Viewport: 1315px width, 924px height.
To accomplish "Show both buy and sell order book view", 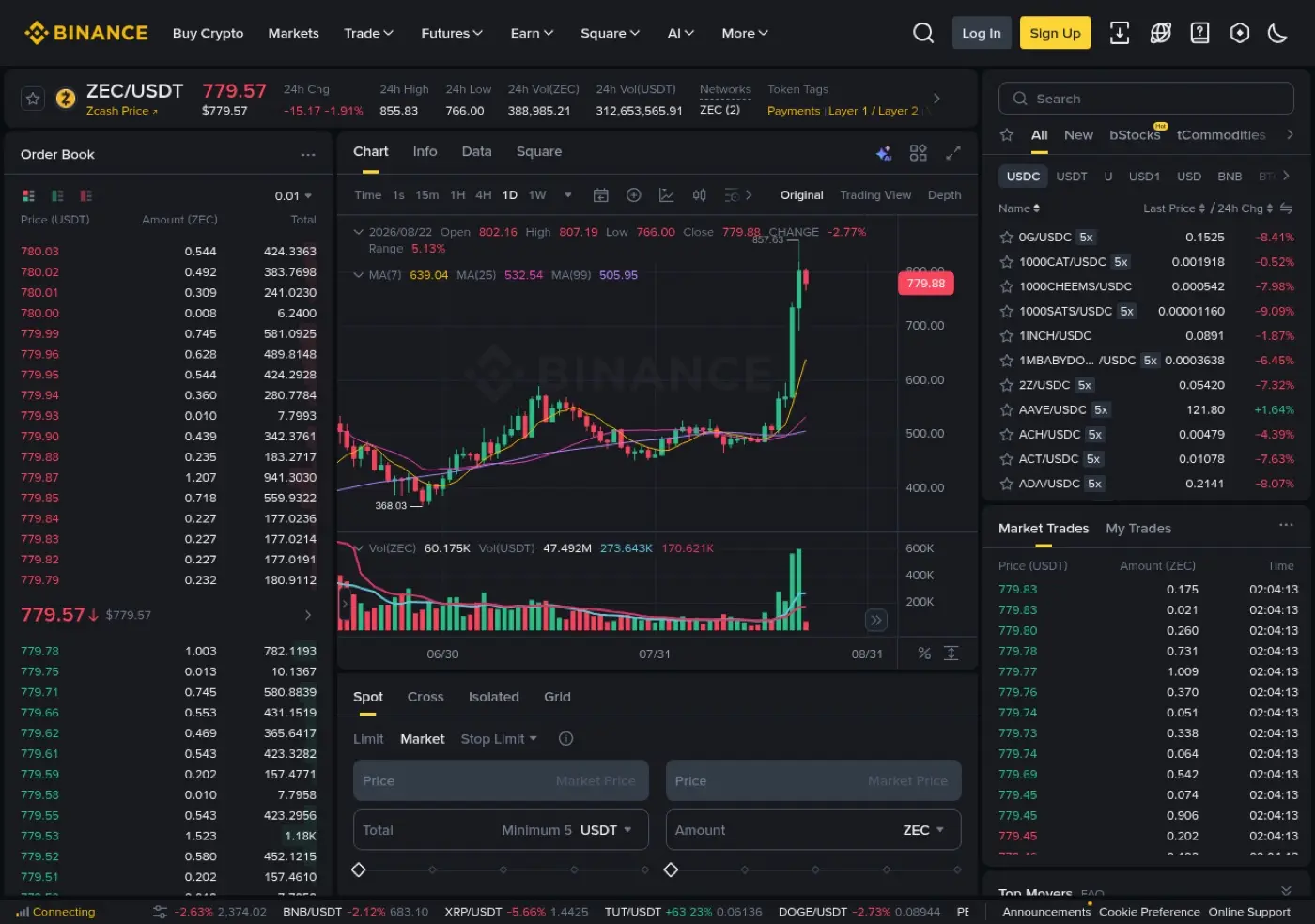I will [x=28, y=195].
